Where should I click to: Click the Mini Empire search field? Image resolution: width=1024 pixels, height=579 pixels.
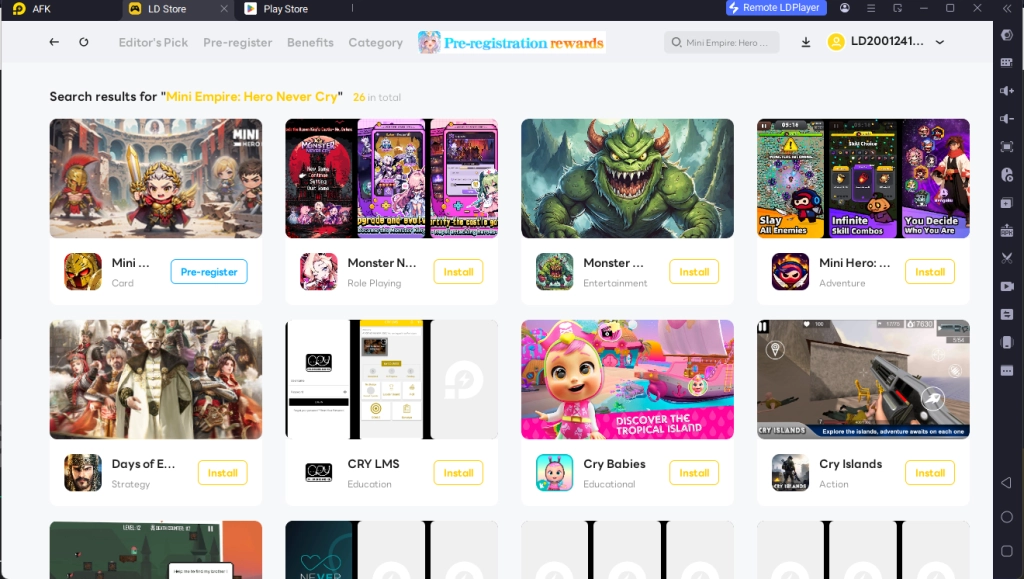(722, 42)
